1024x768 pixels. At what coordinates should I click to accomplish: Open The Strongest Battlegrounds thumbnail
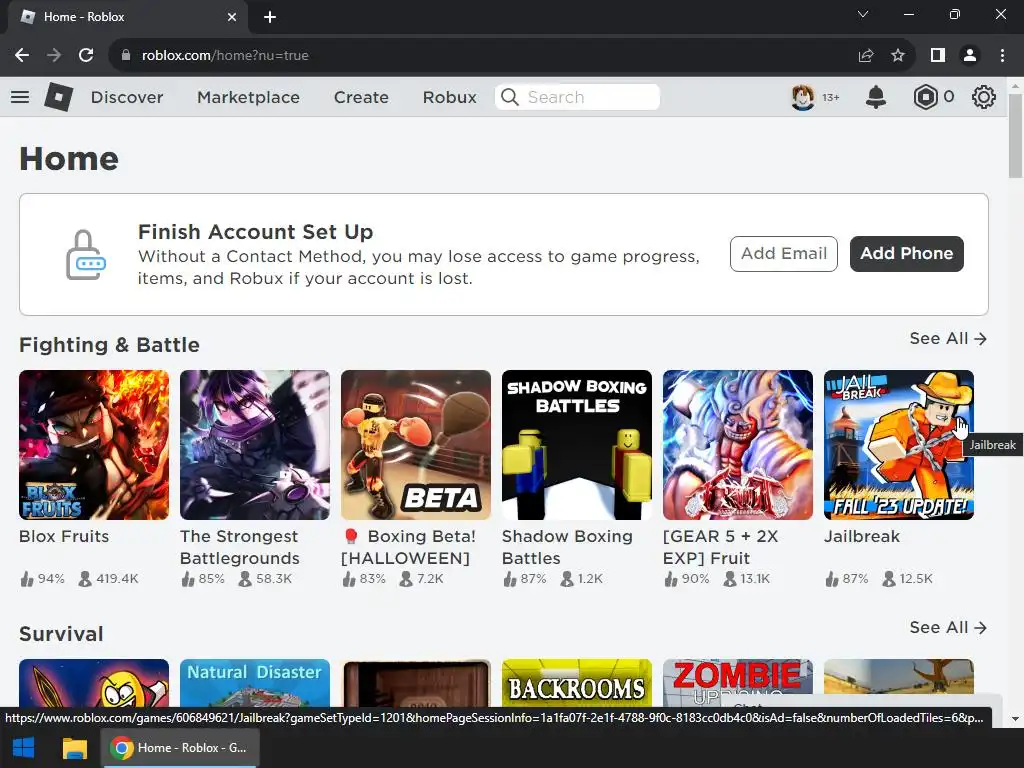pyautogui.click(x=255, y=445)
